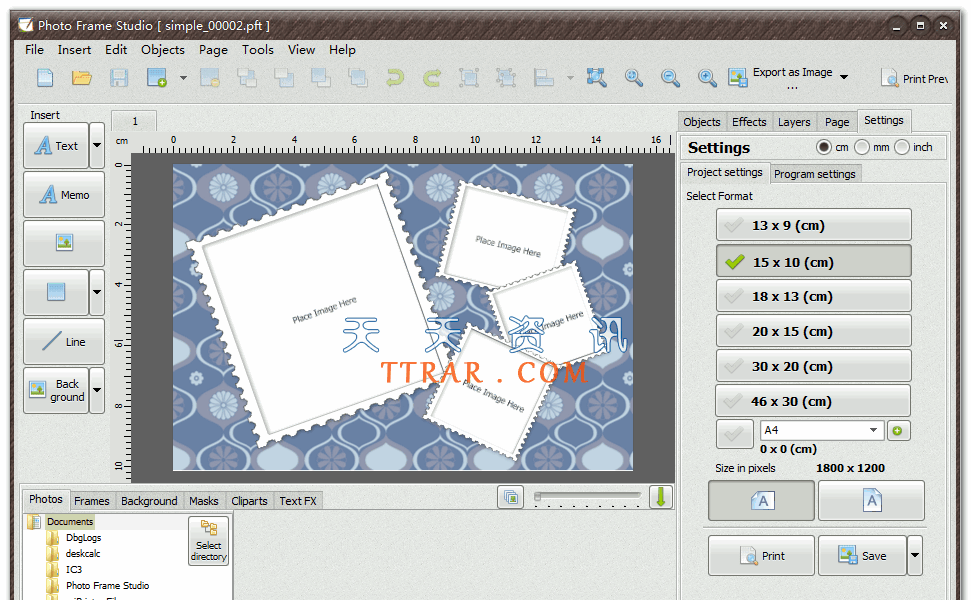Click the thumbnail size slider

(x=587, y=497)
